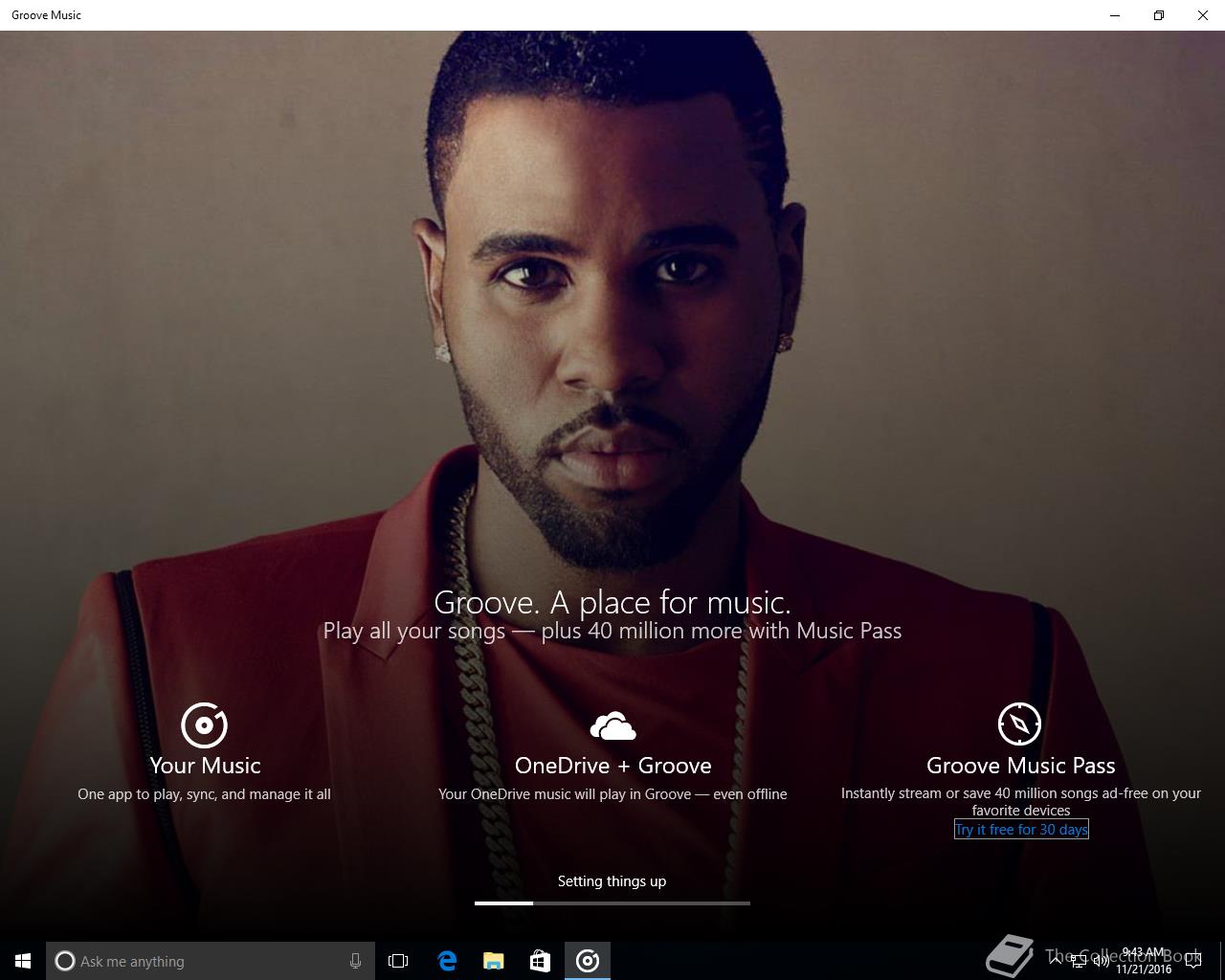Viewport: 1225px width, 980px height.
Task: Click the Cortana circle icon in the search box
Action: 65,961
